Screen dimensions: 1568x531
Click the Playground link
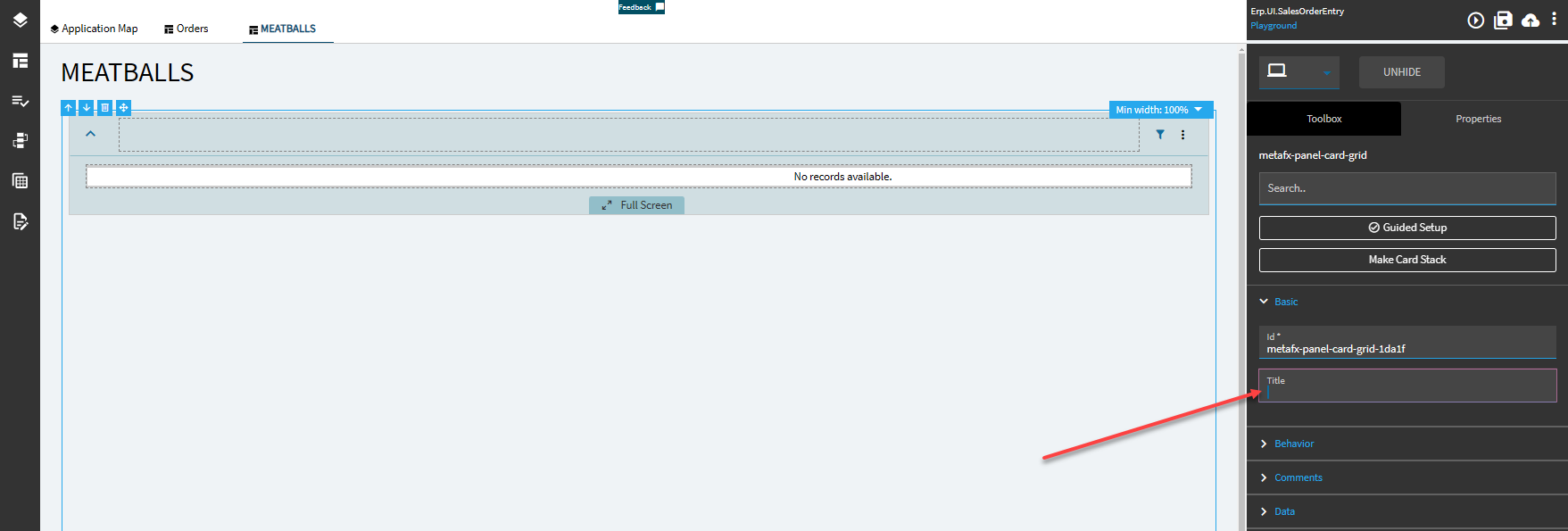[1273, 26]
